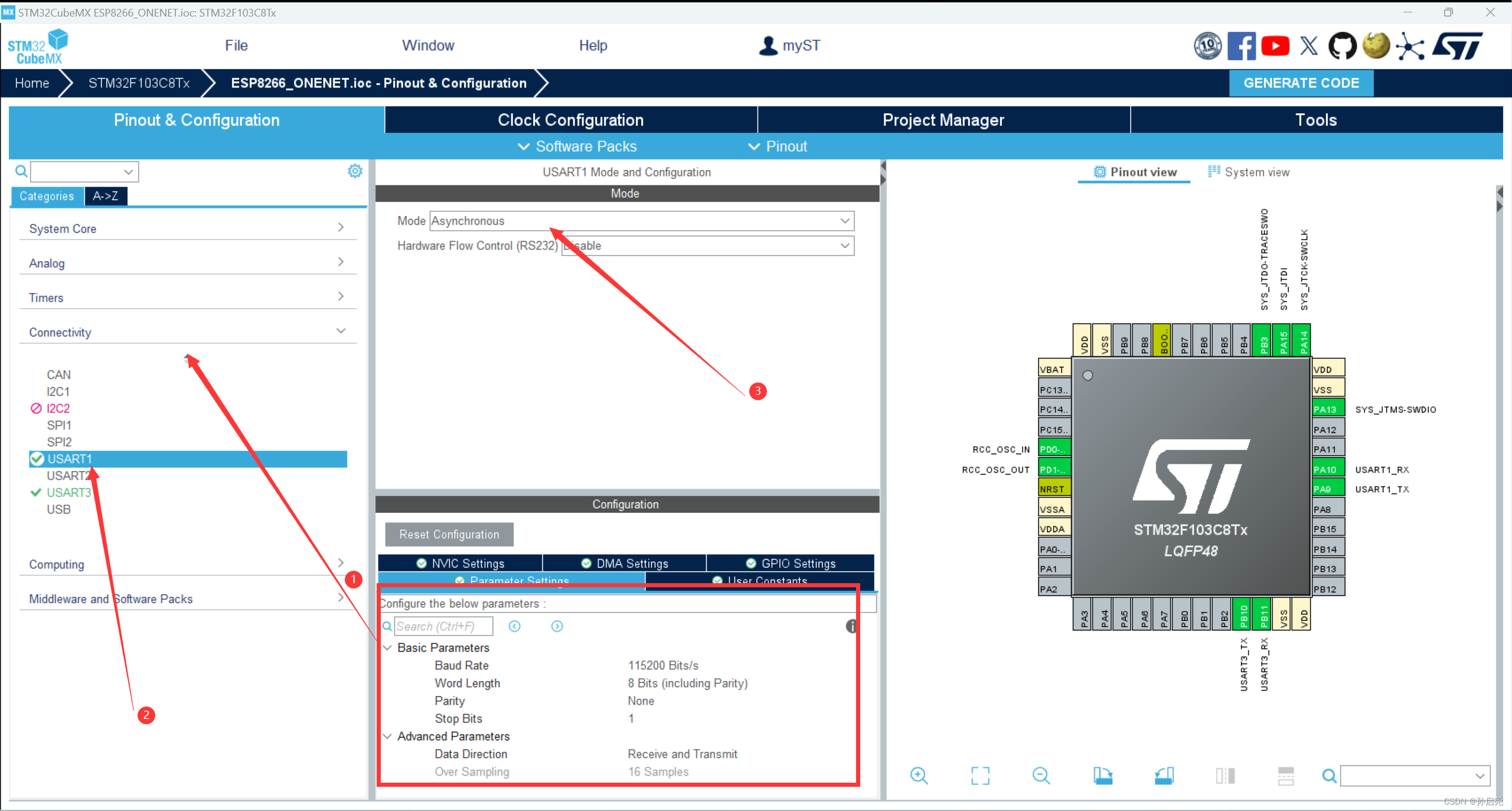Viewport: 1512px width, 811px height.
Task: Click the info icon in the parameter settings
Action: pos(851,626)
